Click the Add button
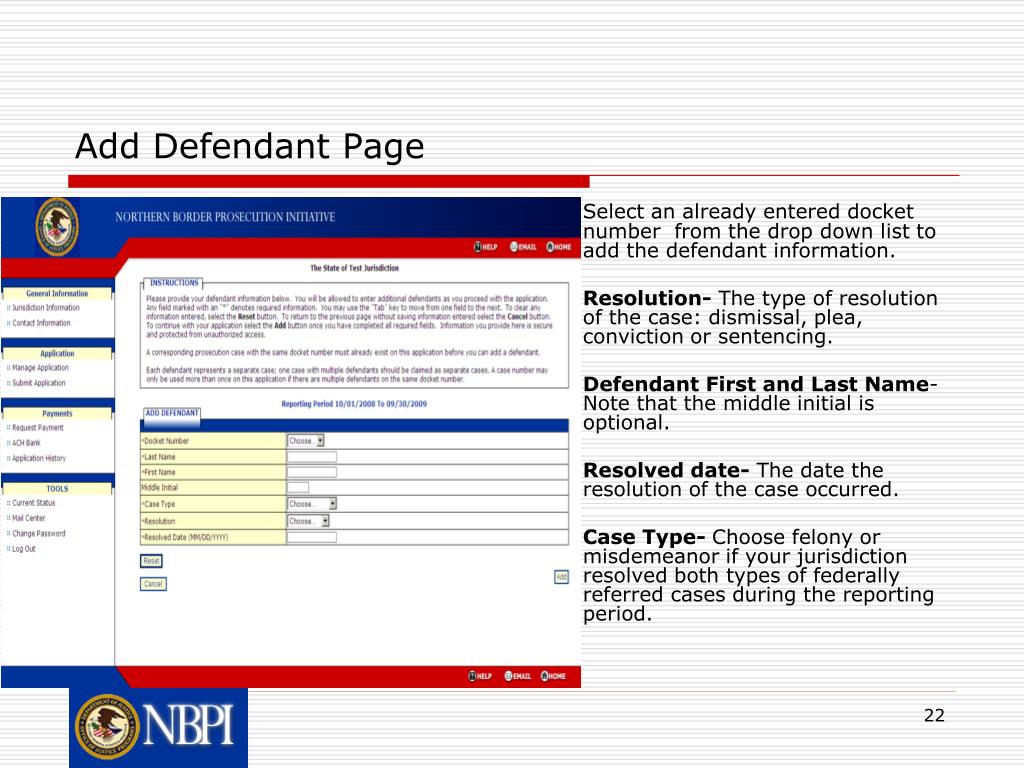This screenshot has width=1024, height=768. pos(562,577)
